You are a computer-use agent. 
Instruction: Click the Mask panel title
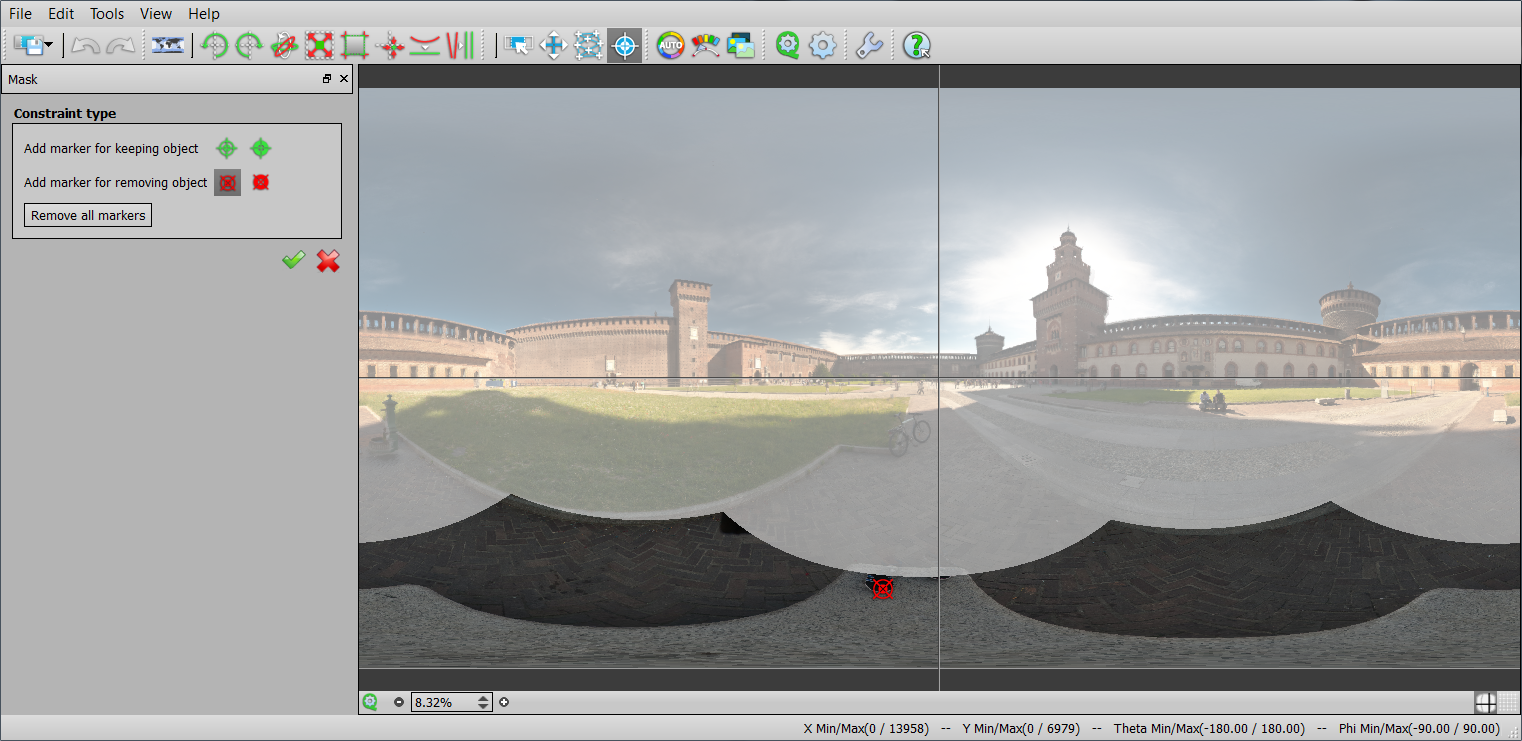23,79
